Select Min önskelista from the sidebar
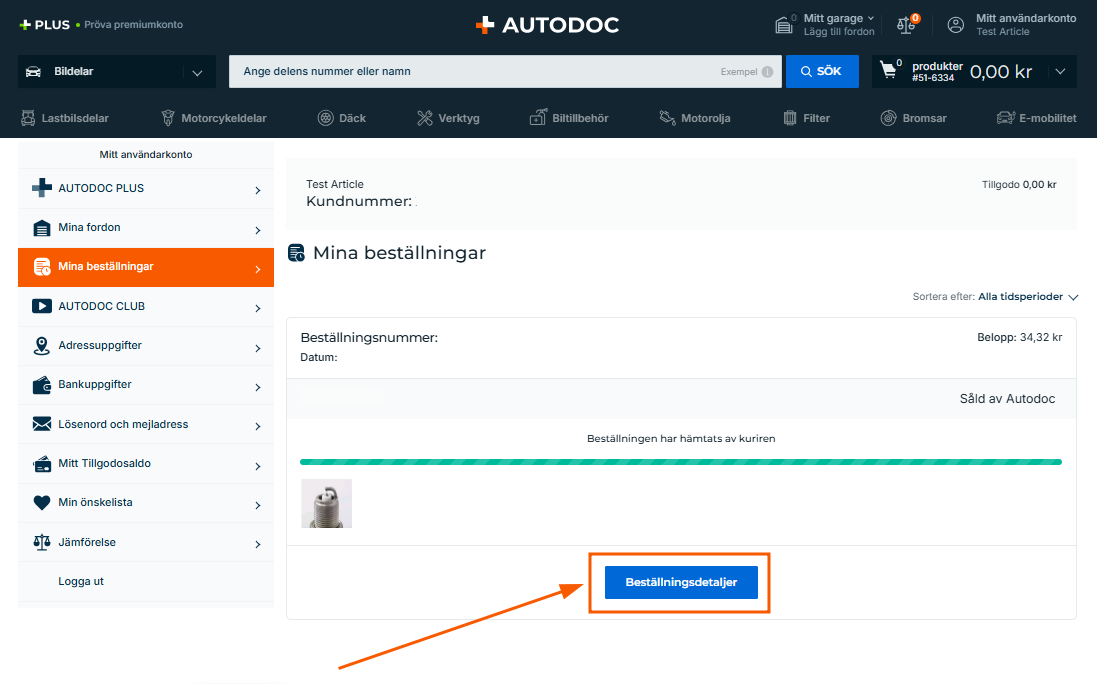Viewport: 1097px width, 684px height. pyautogui.click(x=146, y=503)
